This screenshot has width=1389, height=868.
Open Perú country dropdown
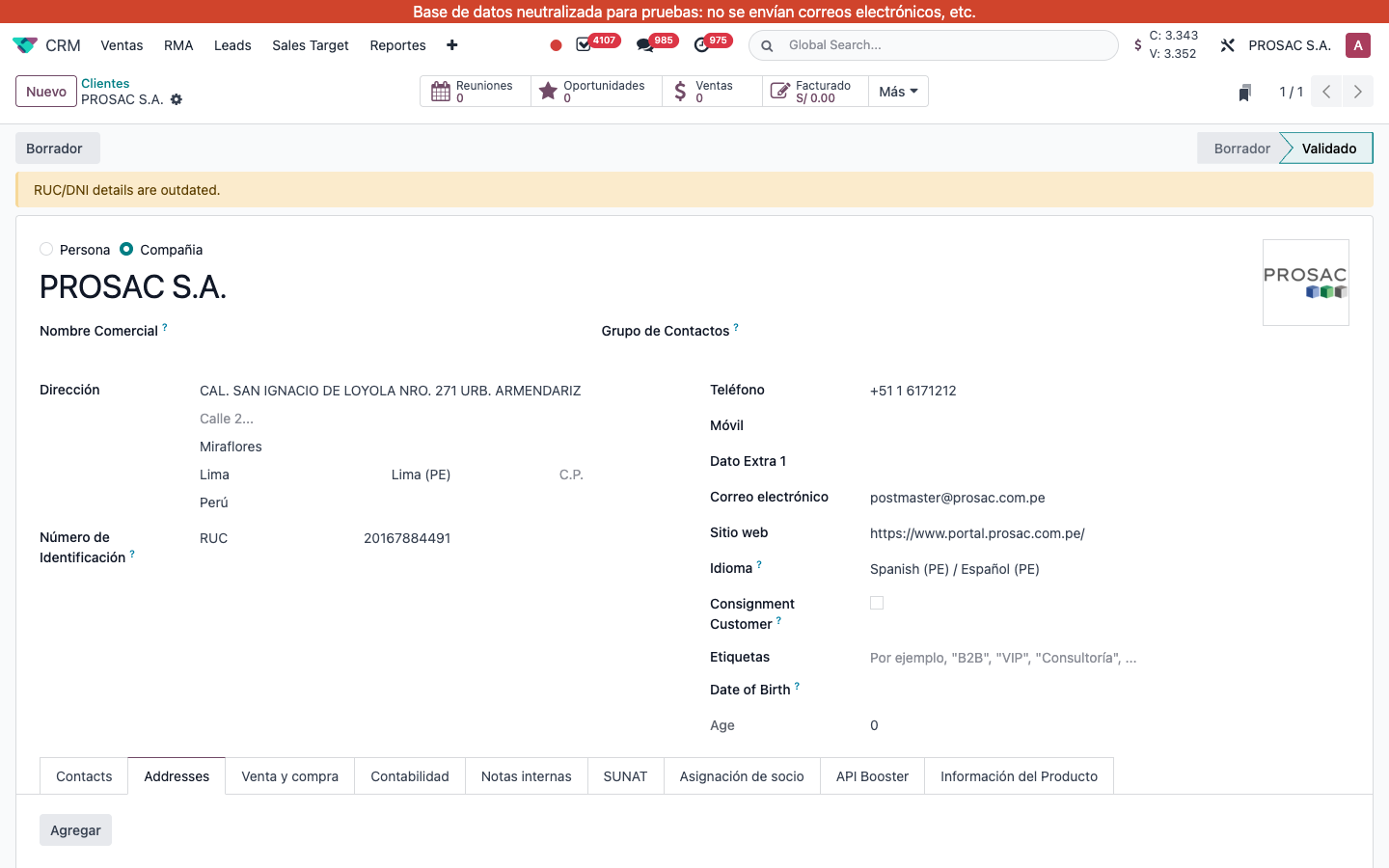(391, 502)
